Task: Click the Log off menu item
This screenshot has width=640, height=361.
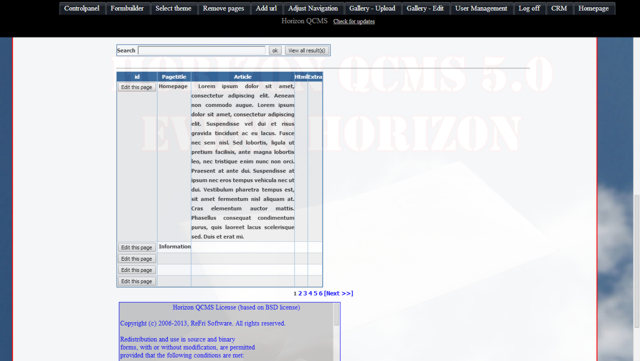Action: (529, 8)
